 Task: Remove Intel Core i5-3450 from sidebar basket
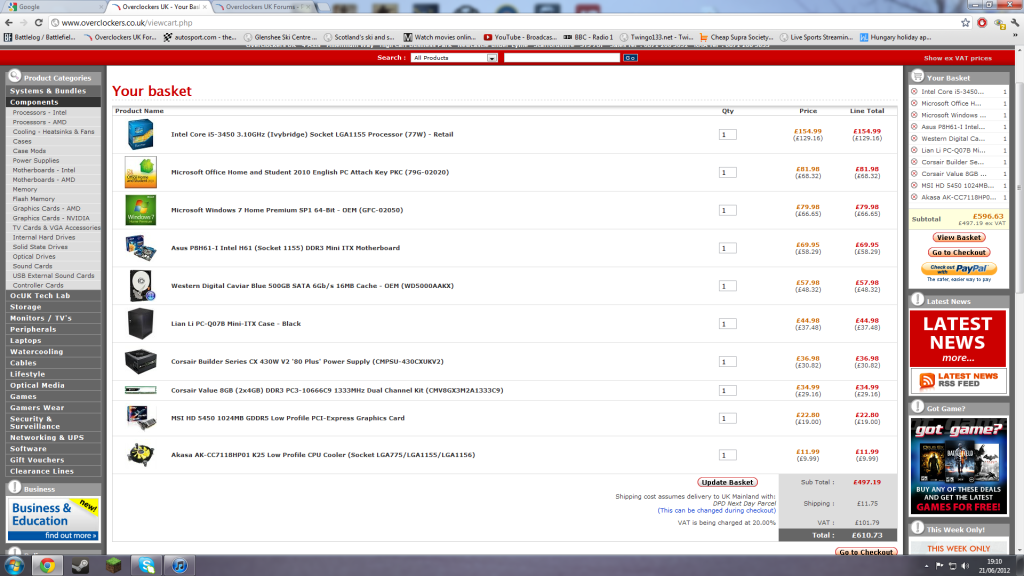[914, 92]
